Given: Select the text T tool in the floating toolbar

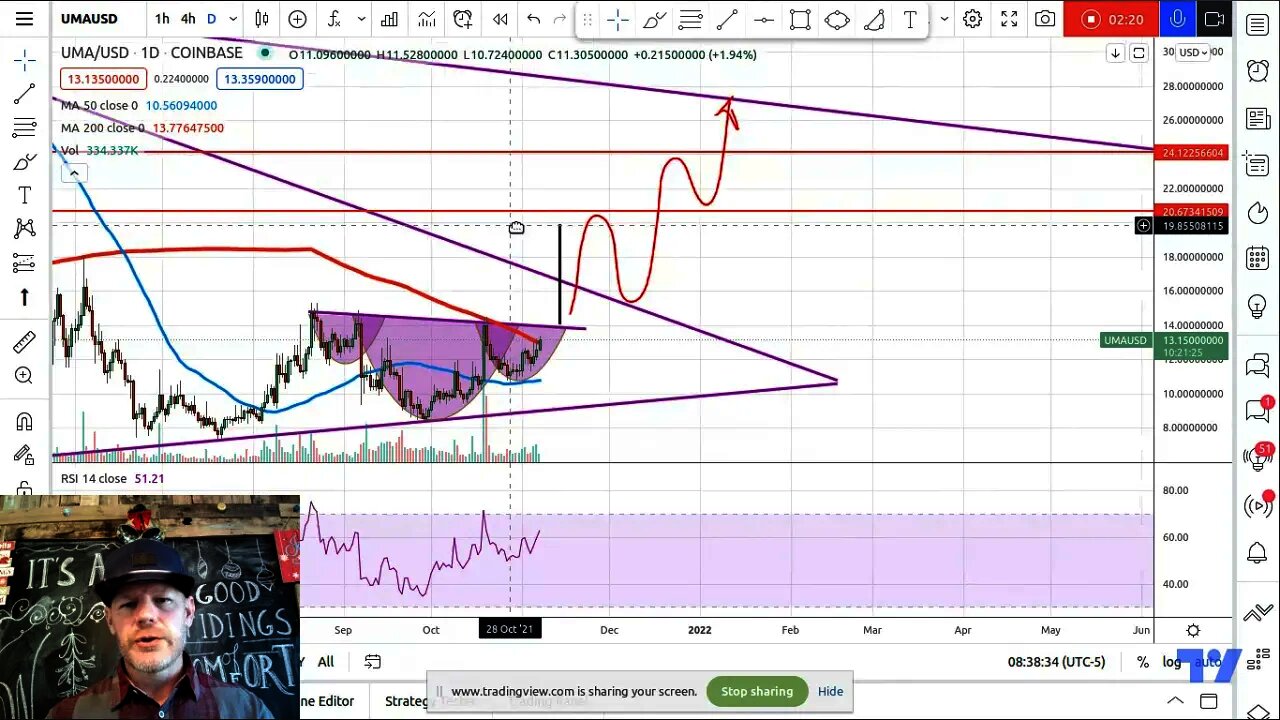Looking at the screenshot, I should pos(910,18).
